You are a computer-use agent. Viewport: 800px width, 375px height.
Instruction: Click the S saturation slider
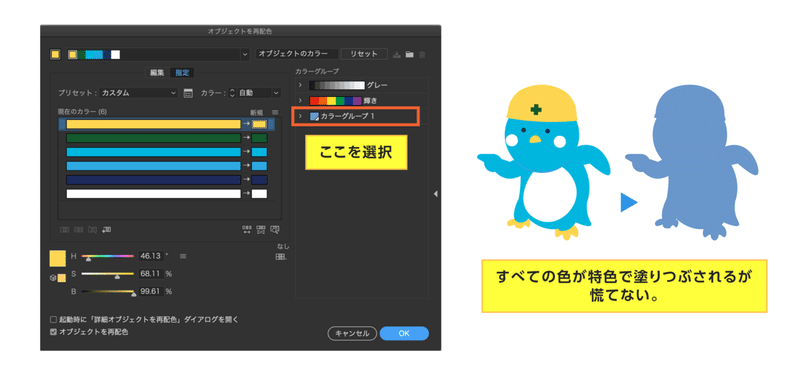[x=108, y=274]
